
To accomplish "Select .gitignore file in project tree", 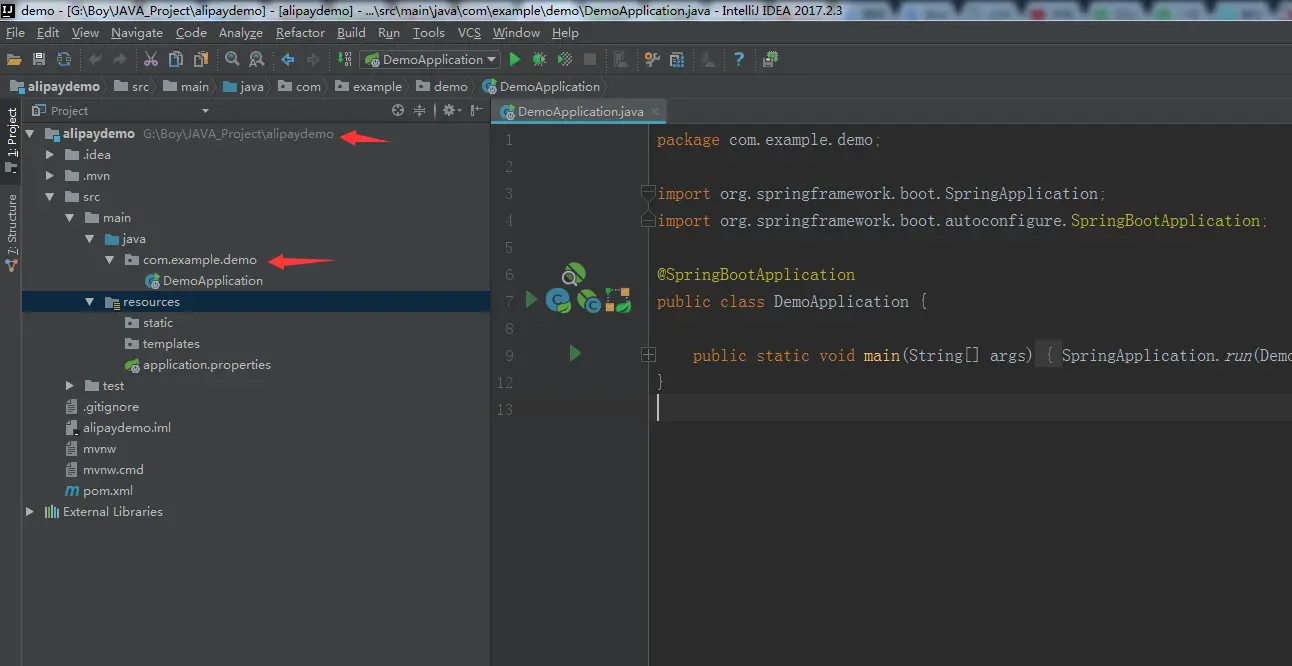I will [102, 407].
